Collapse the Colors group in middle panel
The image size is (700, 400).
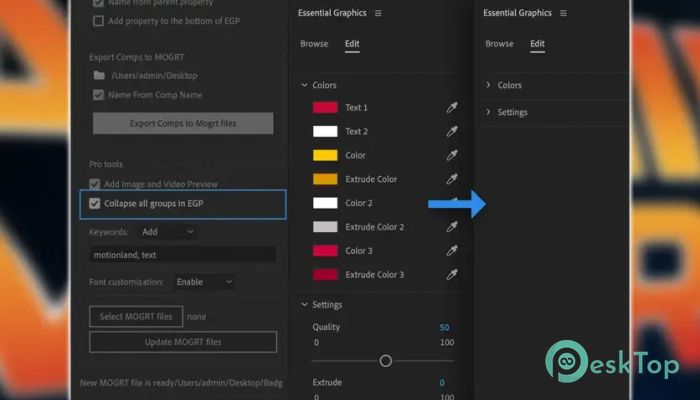tap(304, 85)
